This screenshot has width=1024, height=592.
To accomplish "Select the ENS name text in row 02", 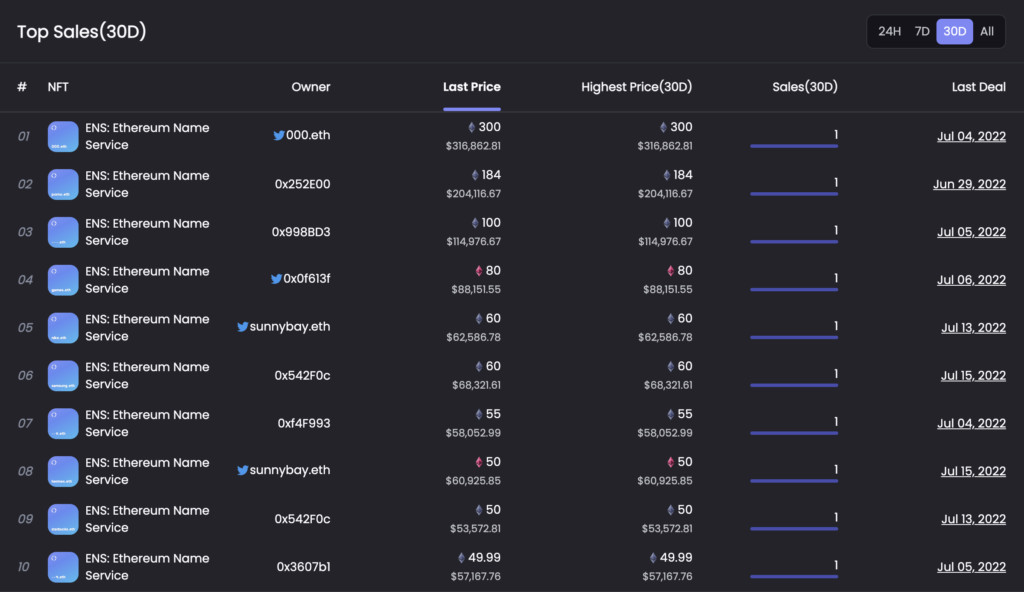I will coord(147,184).
